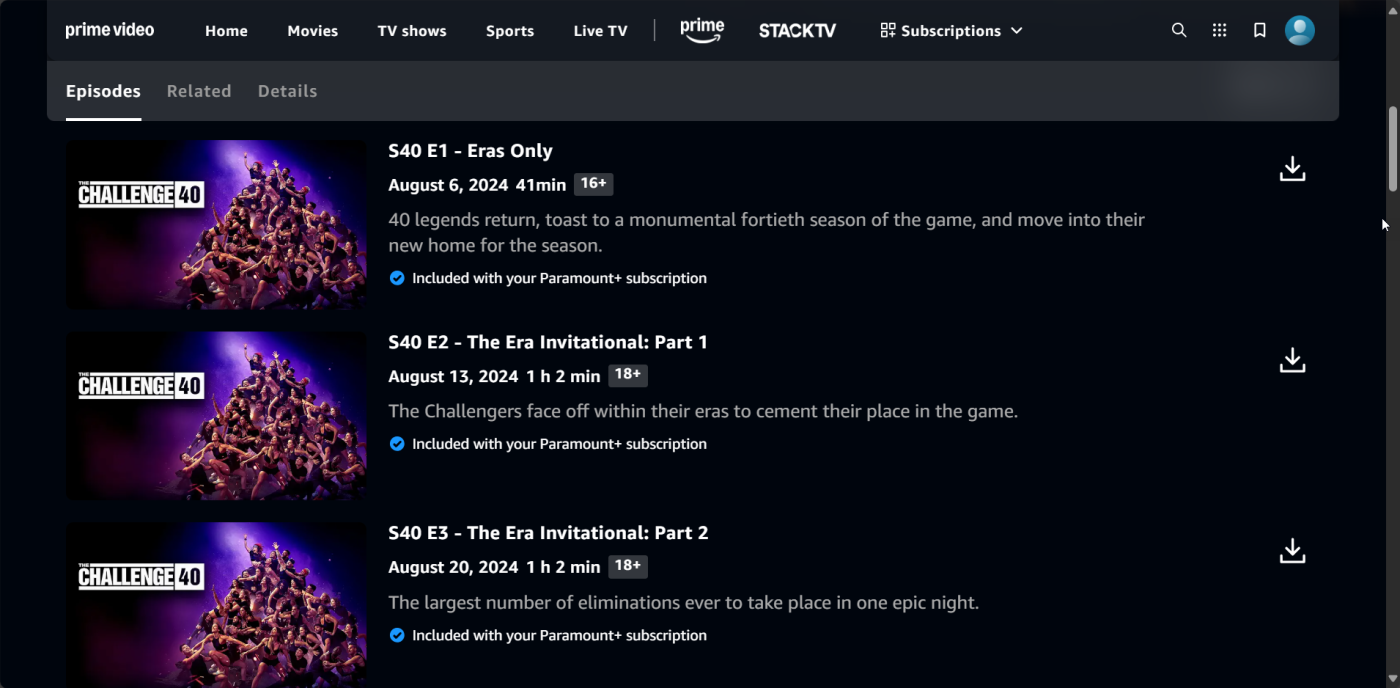This screenshot has width=1400, height=688.
Task: Go to the Prime Video home logo
Action: tap(110, 30)
